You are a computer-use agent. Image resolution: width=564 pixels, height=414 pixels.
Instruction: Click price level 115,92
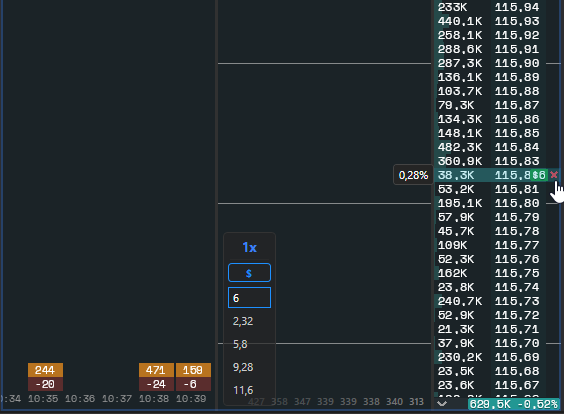pyautogui.click(x=517, y=35)
